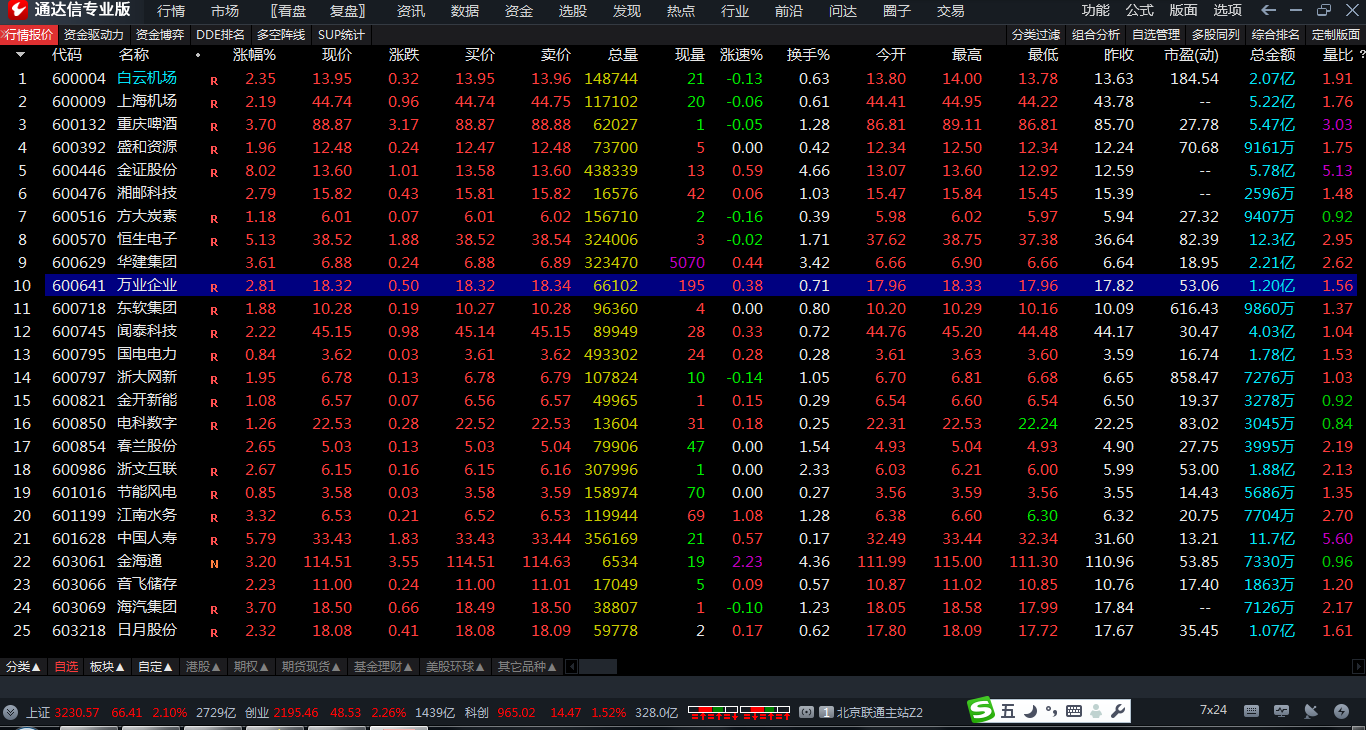Expand the 基金理财▲ funds list
This screenshot has height=730, width=1366.
383,666
